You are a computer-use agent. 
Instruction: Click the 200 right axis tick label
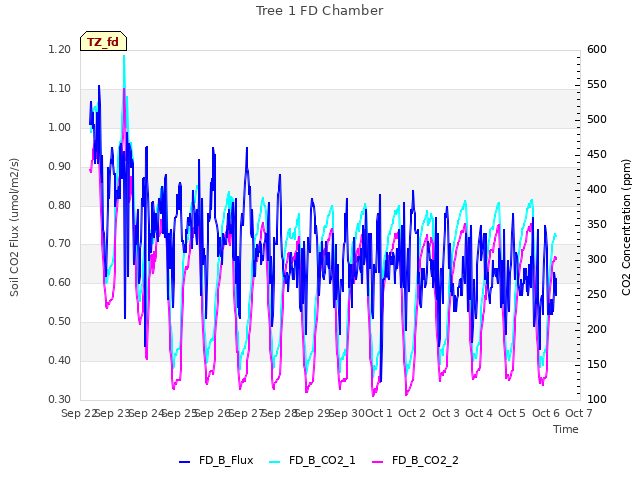tap(597, 329)
